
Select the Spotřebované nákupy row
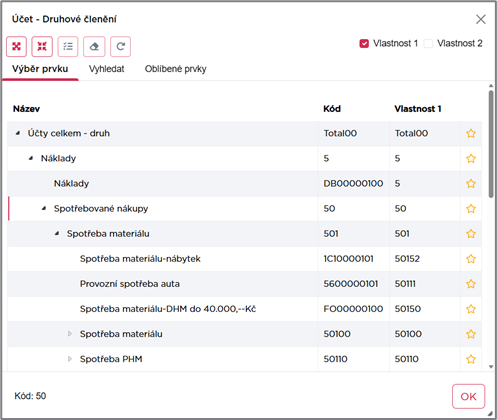point(244,209)
